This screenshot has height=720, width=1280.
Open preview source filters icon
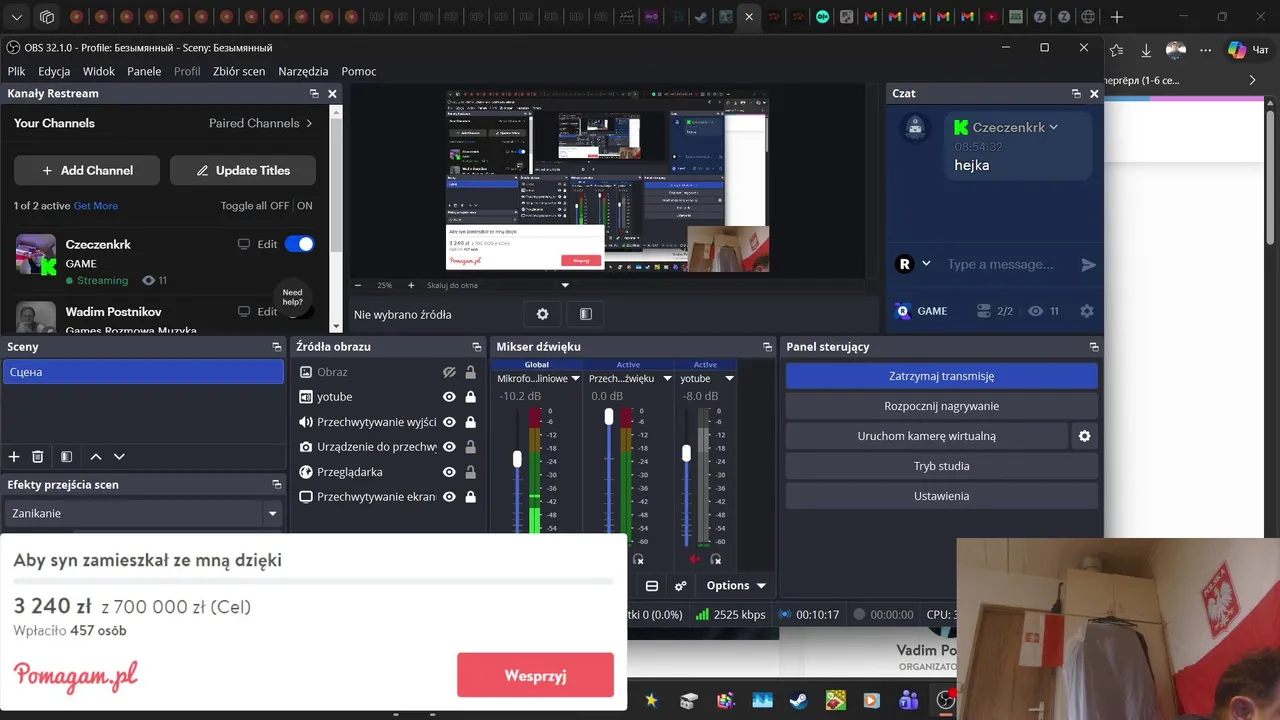coord(586,314)
